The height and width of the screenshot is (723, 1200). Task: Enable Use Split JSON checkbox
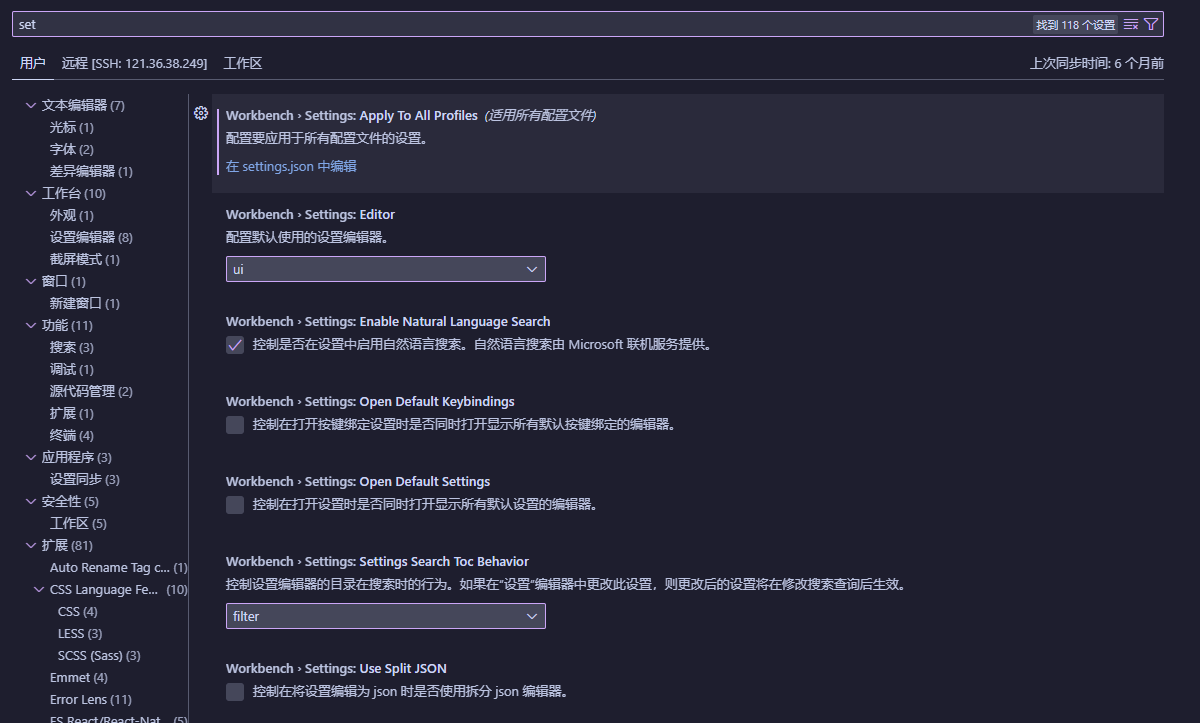pyautogui.click(x=235, y=692)
